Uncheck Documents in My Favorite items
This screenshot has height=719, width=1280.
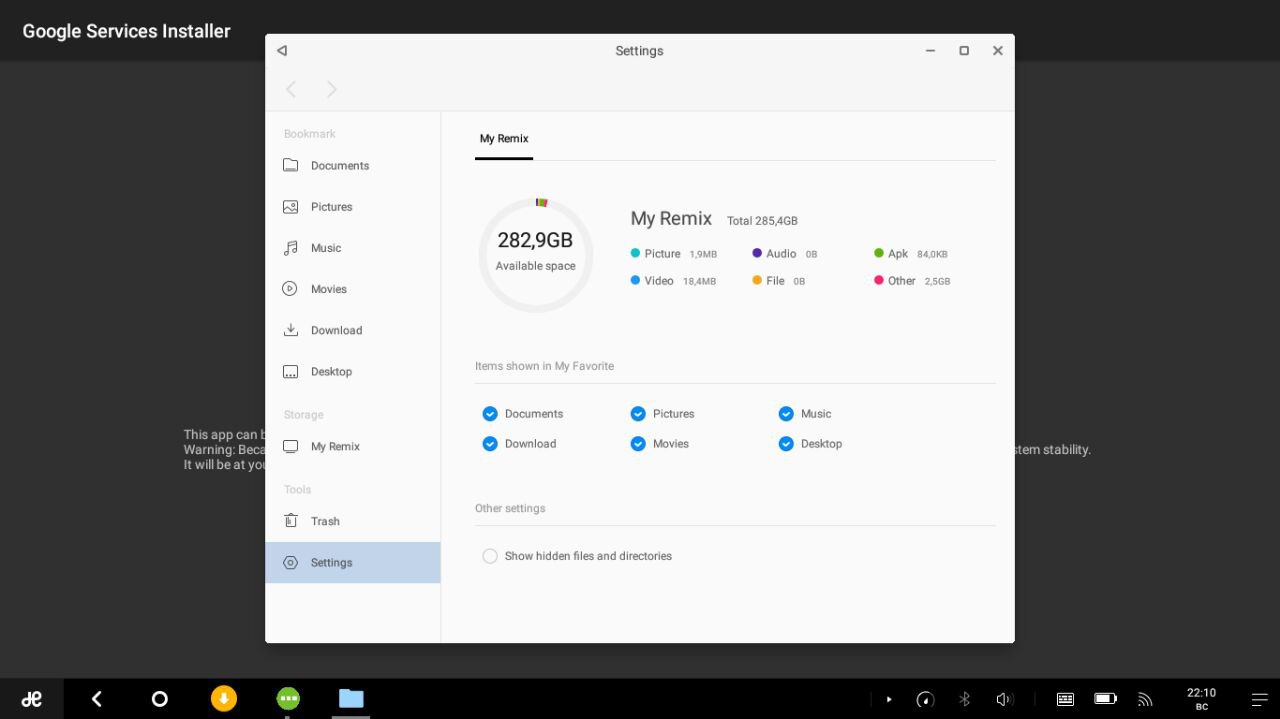(490, 414)
